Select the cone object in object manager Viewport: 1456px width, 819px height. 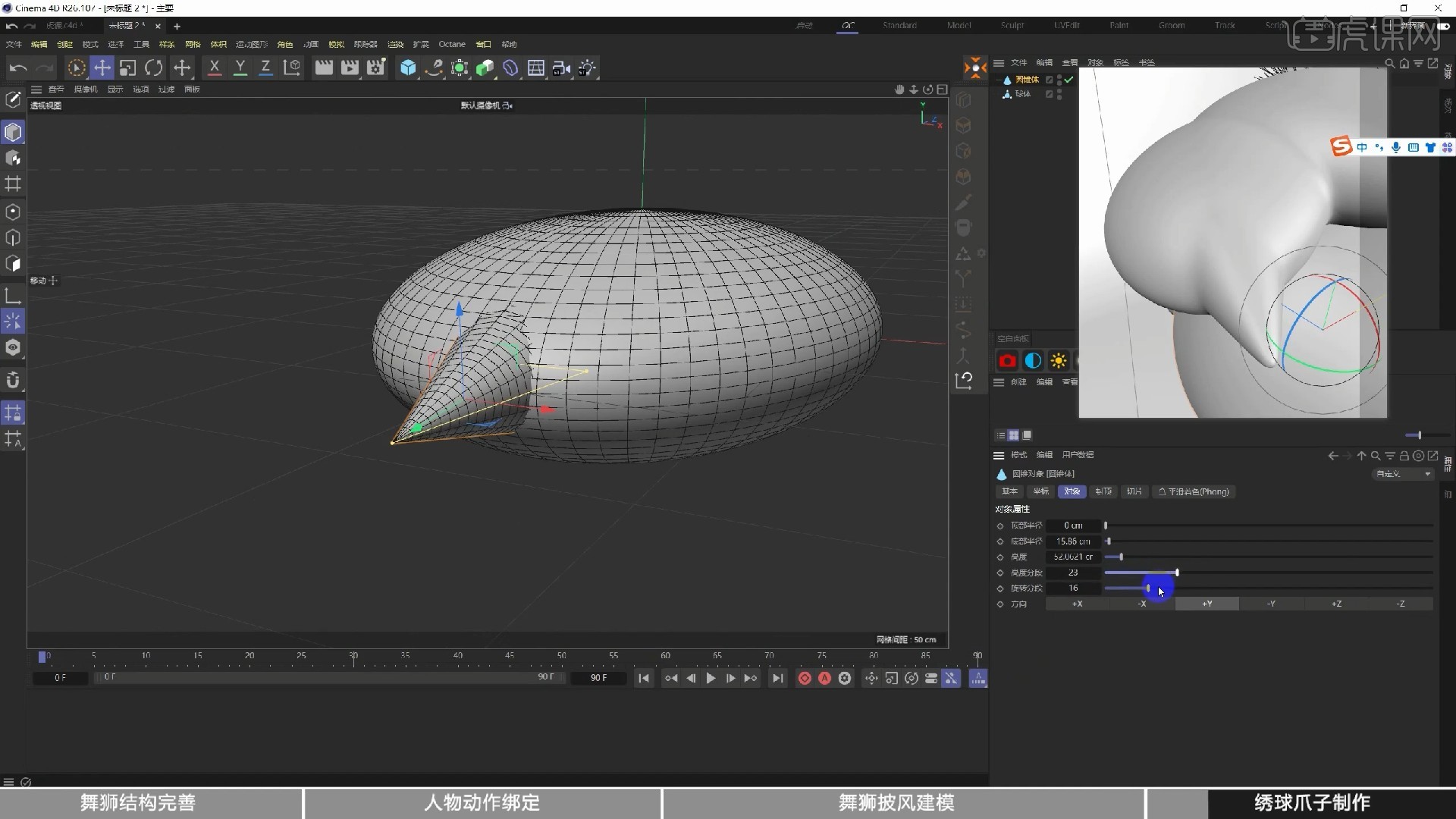[x=1027, y=80]
